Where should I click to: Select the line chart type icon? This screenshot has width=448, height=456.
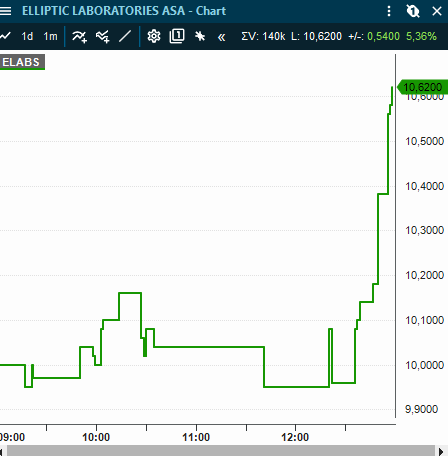[x=5, y=36]
